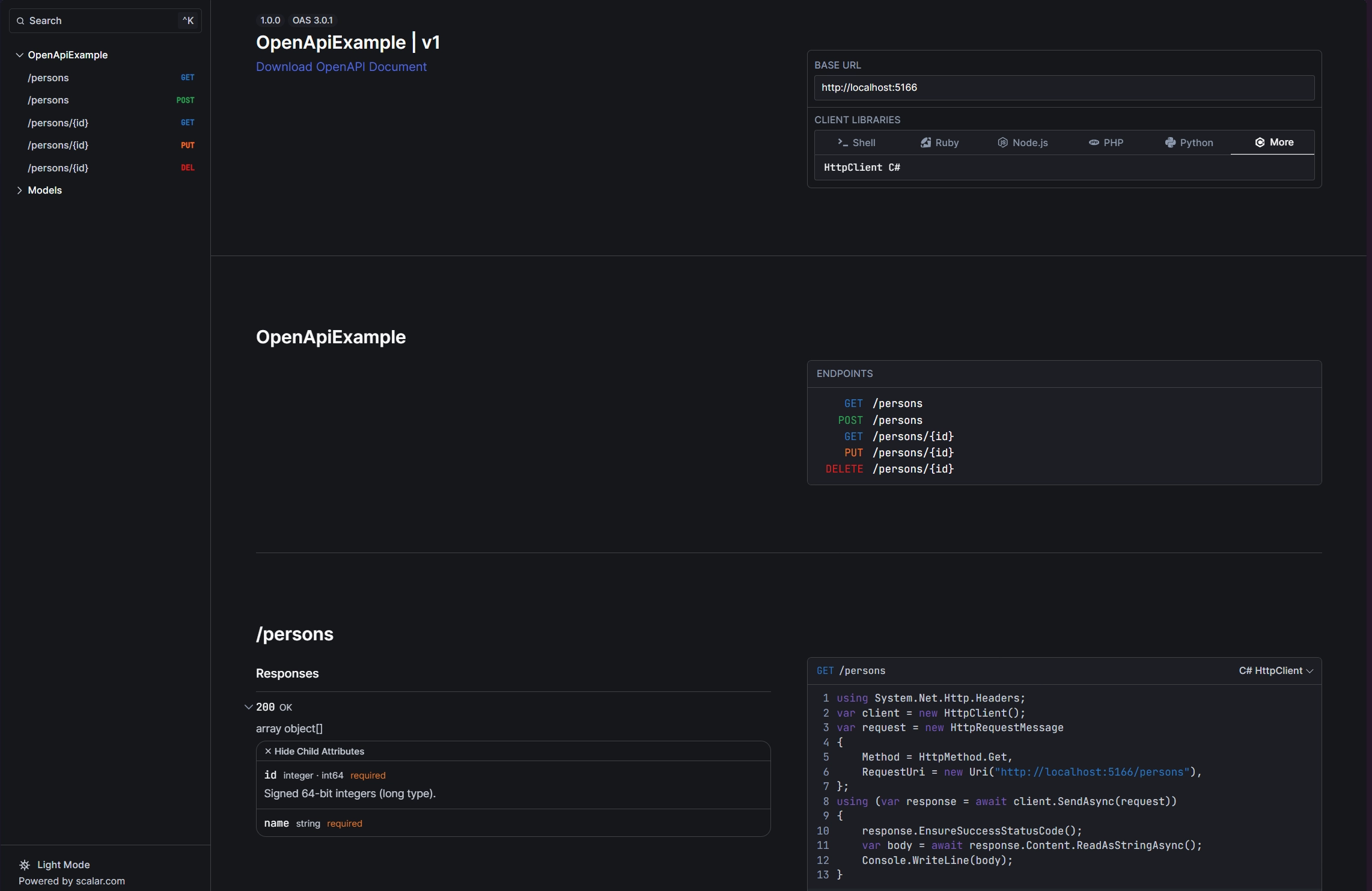Select the Python client library tab
The height and width of the screenshot is (891, 1372).
pos(1189,142)
